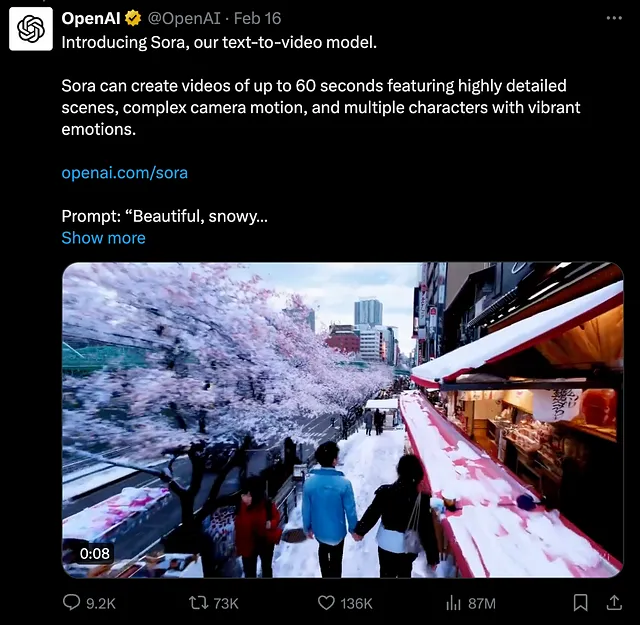Click the 73K reposts count

(226, 603)
